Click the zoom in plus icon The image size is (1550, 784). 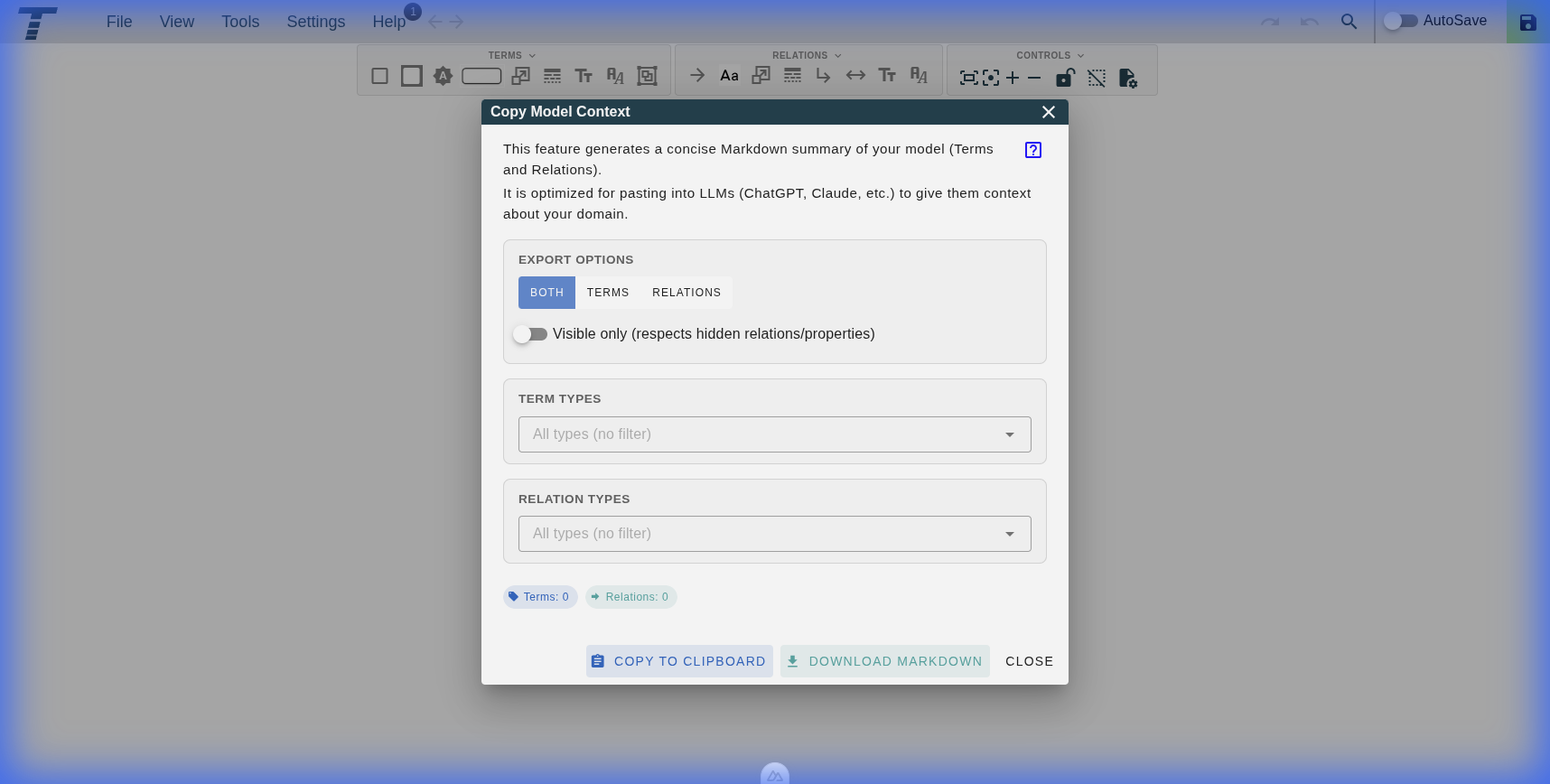[x=1013, y=79]
